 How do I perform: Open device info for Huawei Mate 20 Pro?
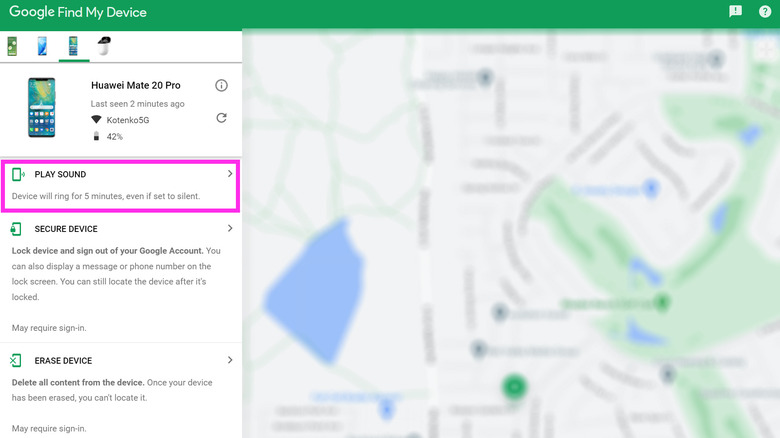[x=221, y=86]
